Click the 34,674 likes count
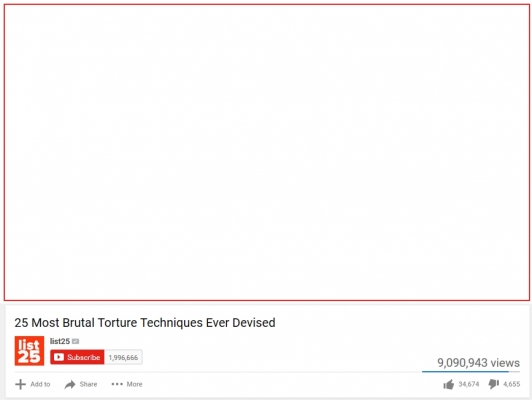The height and width of the screenshot is (400, 532). point(469,384)
